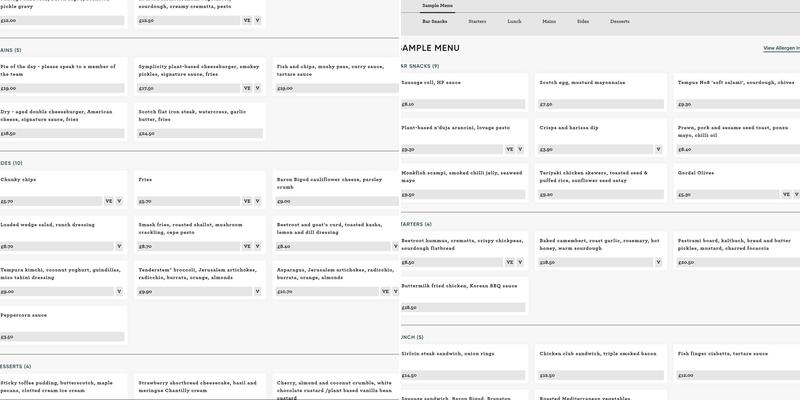This screenshot has height=400, width=800.
Task: Click VE badge on Plant-based n'duja arancini
Action: [x=509, y=149]
